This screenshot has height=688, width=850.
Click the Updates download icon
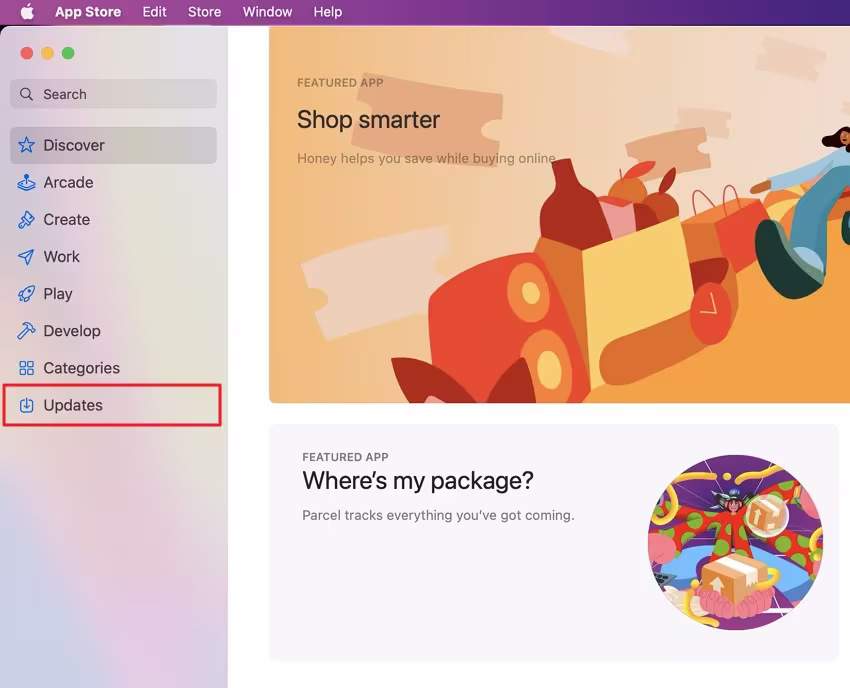[x=26, y=405]
